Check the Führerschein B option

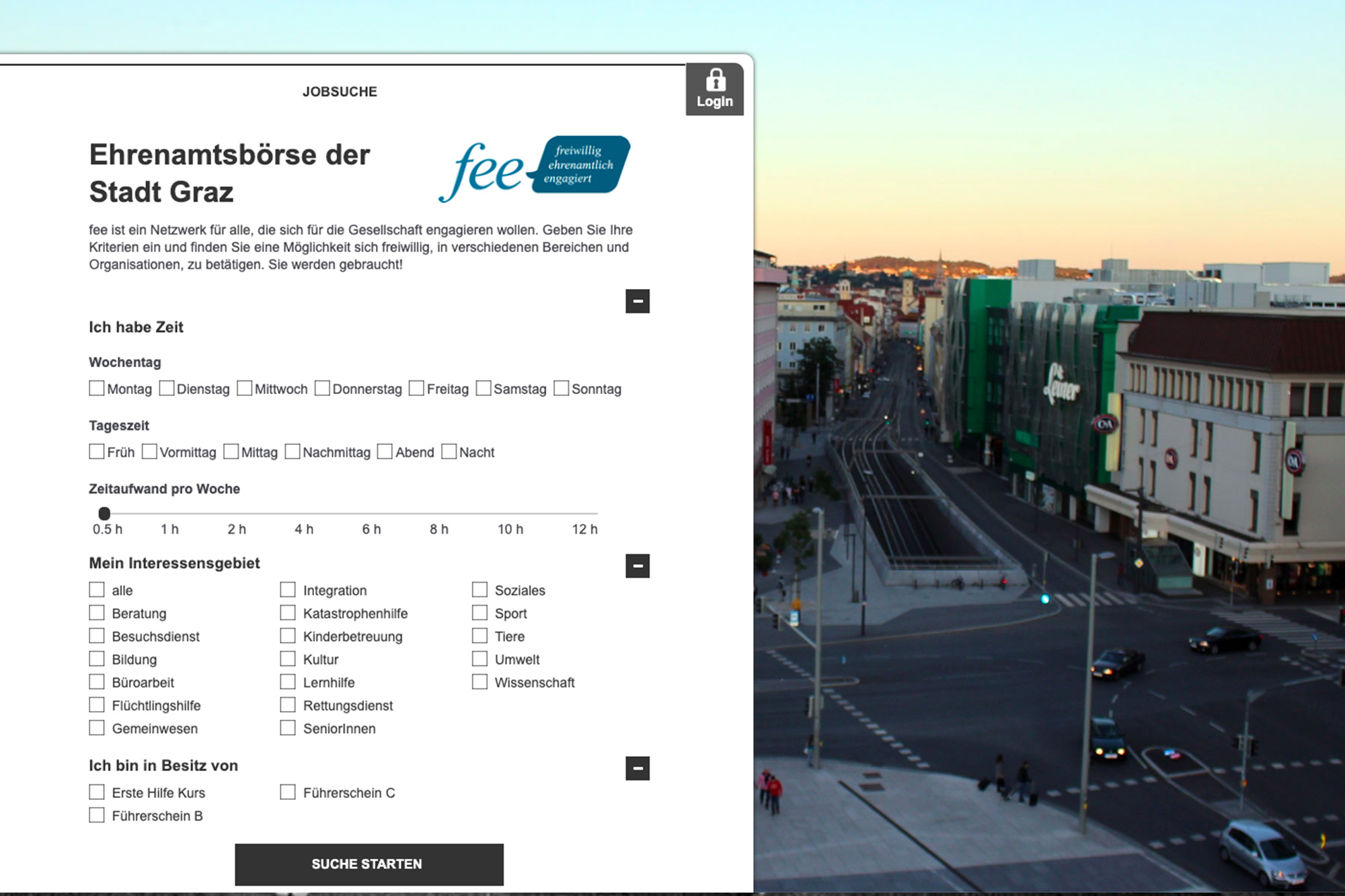click(97, 815)
